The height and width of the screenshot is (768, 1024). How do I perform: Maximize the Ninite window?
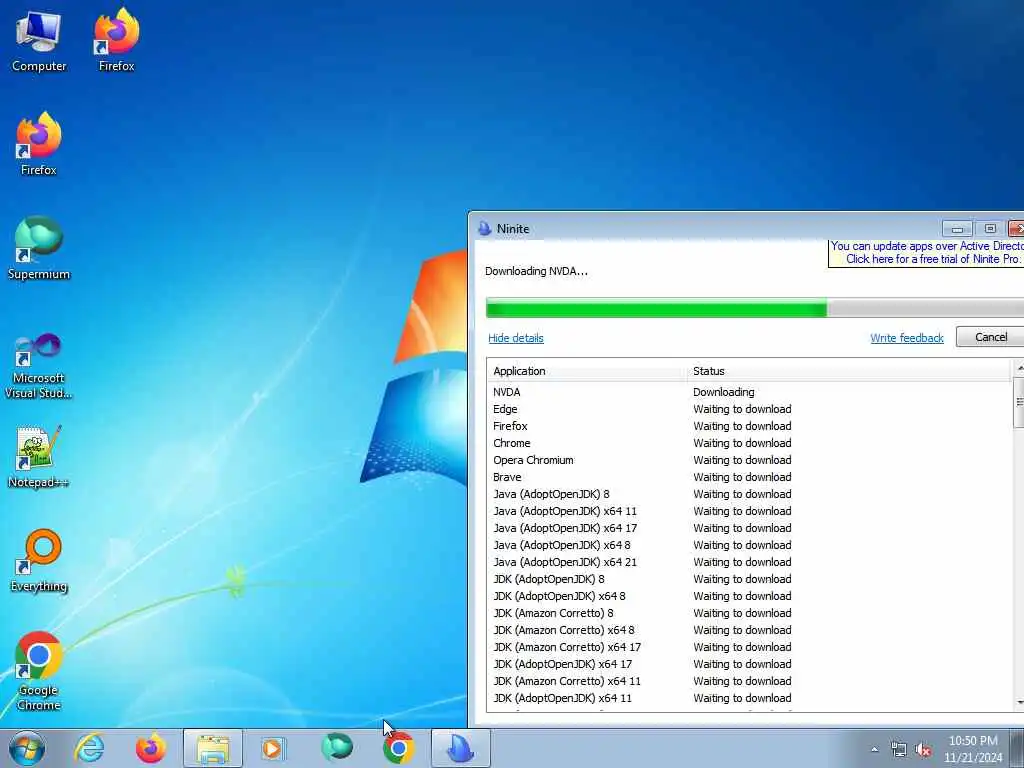pyautogui.click(x=990, y=229)
